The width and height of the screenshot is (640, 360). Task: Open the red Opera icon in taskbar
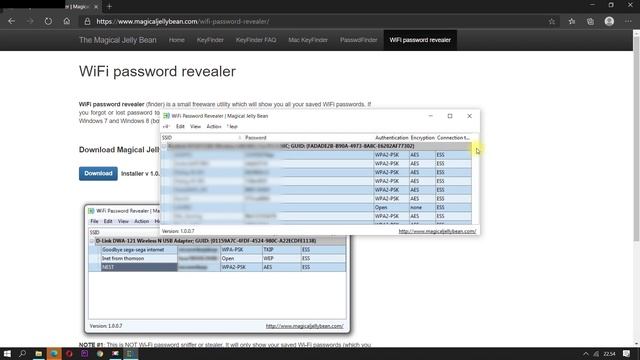pos(69,353)
